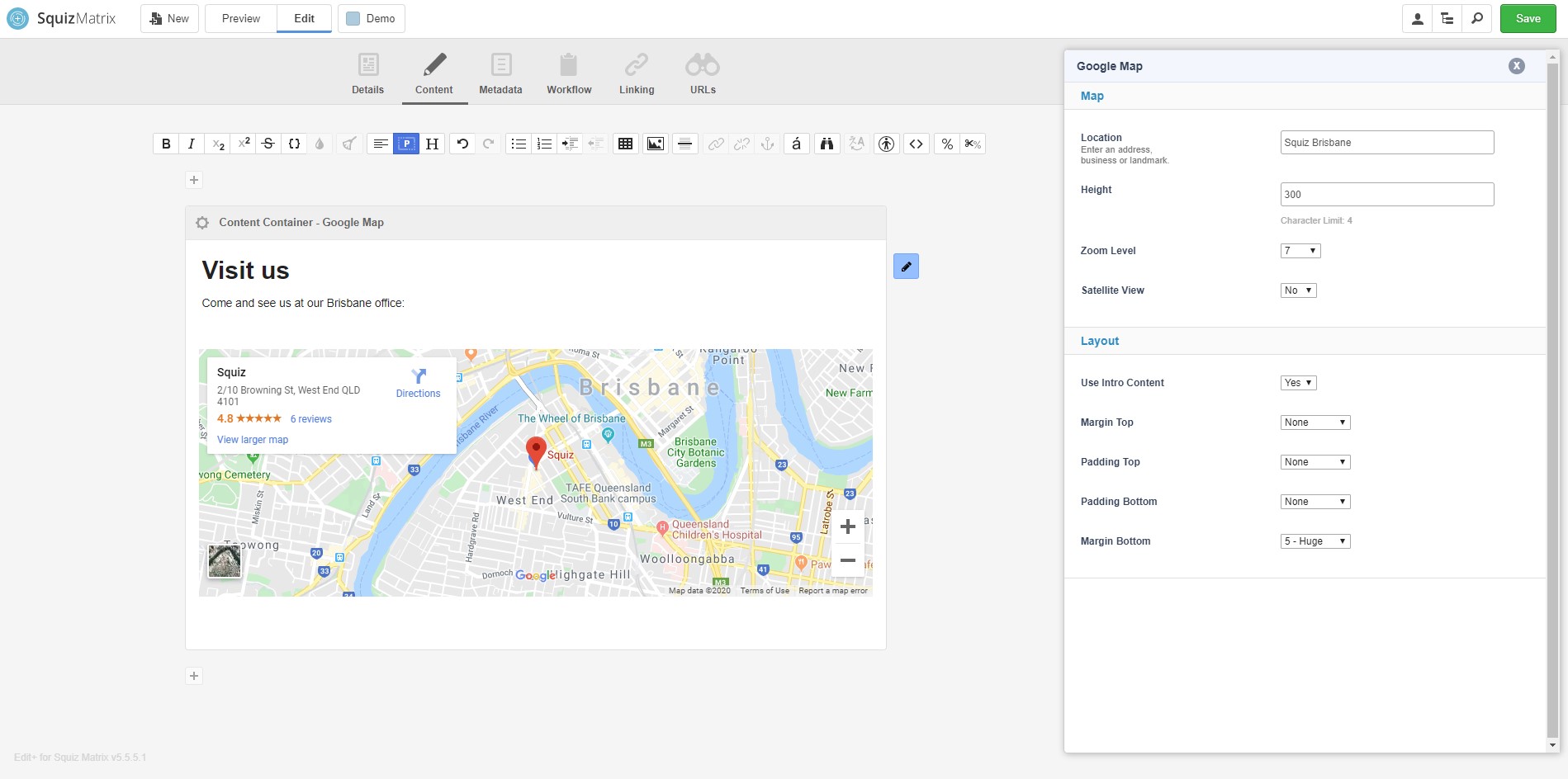This screenshot has width=1568, height=779.
Task: Apply superscript formatting
Action: [x=244, y=144]
